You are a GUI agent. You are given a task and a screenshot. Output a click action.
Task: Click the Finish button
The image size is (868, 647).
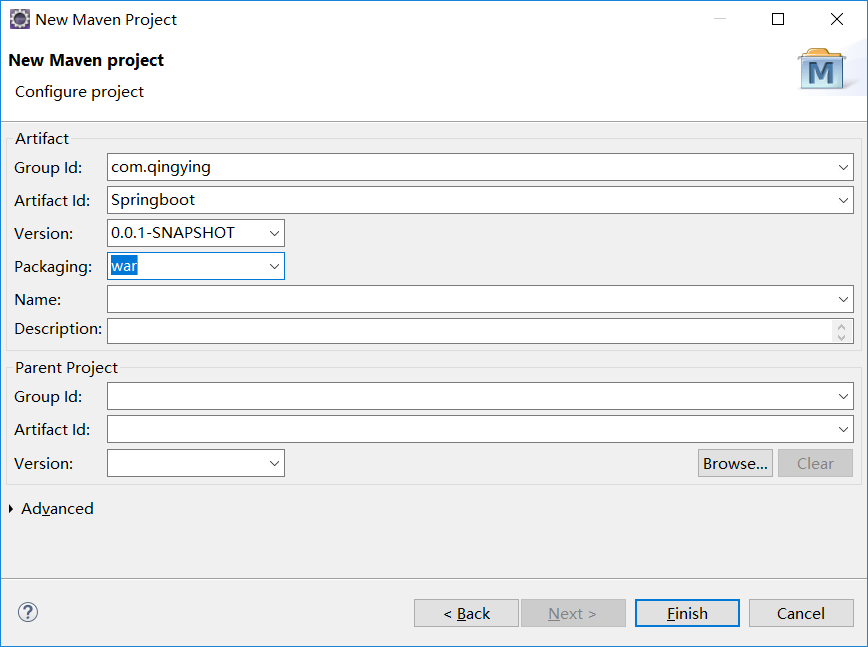(x=687, y=613)
